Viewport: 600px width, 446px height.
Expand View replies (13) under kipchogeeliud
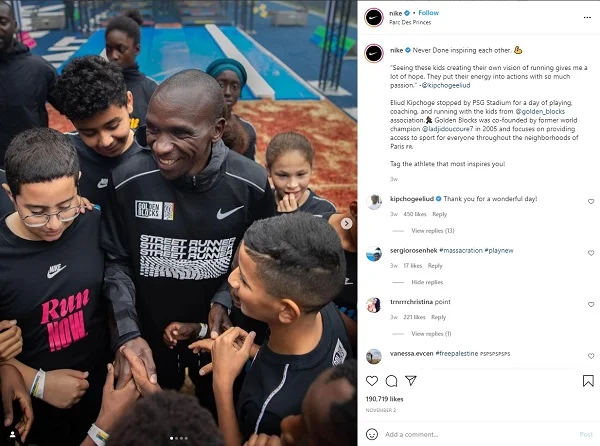click(433, 231)
